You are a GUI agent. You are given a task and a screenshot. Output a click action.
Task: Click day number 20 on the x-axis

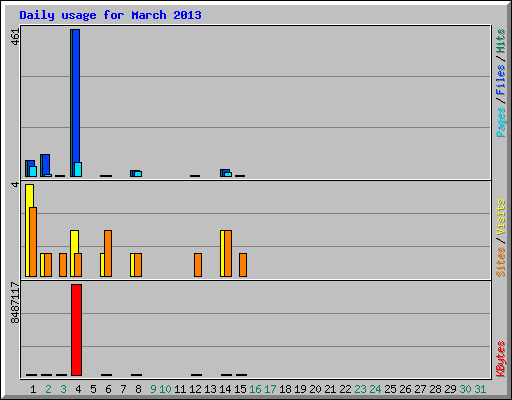click(x=315, y=389)
